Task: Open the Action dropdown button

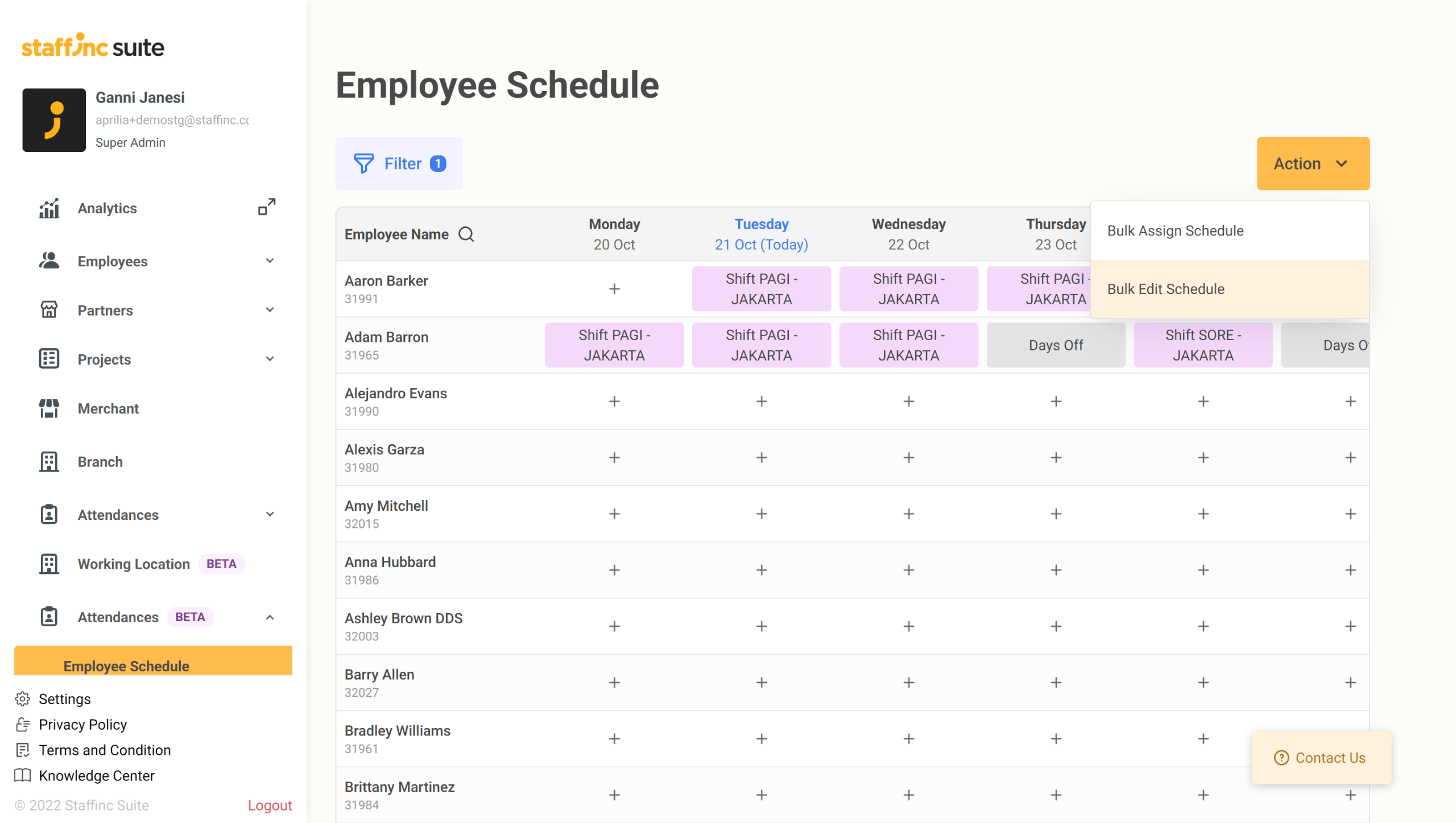Action: (x=1312, y=164)
